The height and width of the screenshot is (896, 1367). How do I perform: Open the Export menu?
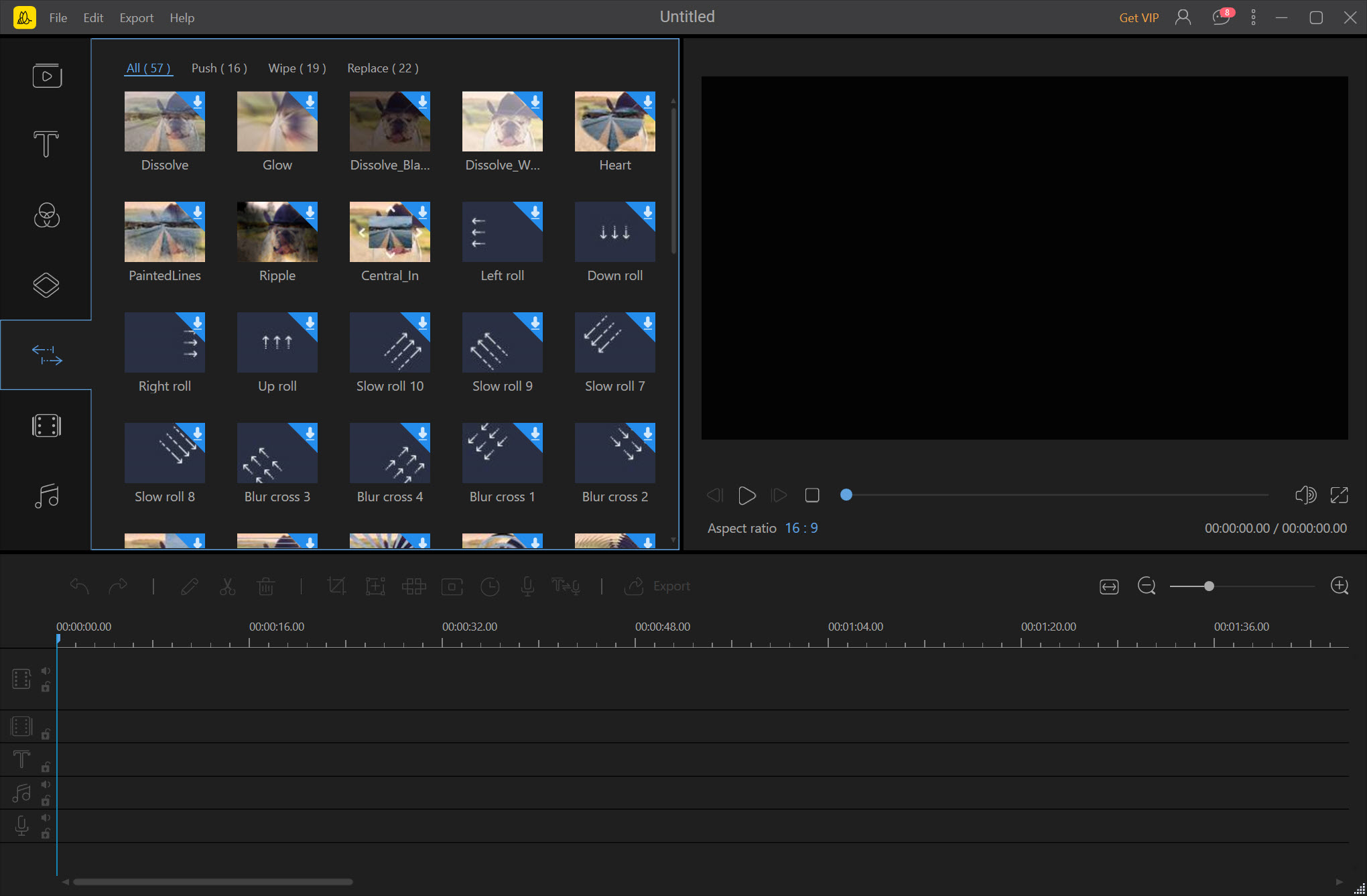(136, 18)
